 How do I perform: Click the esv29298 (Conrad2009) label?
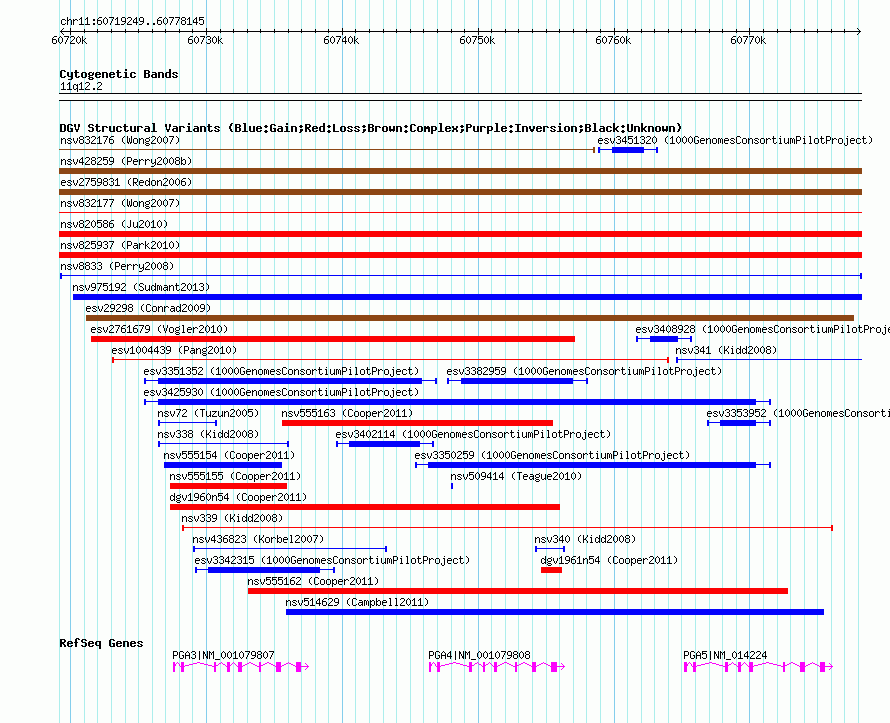pyautogui.click(x=148, y=308)
